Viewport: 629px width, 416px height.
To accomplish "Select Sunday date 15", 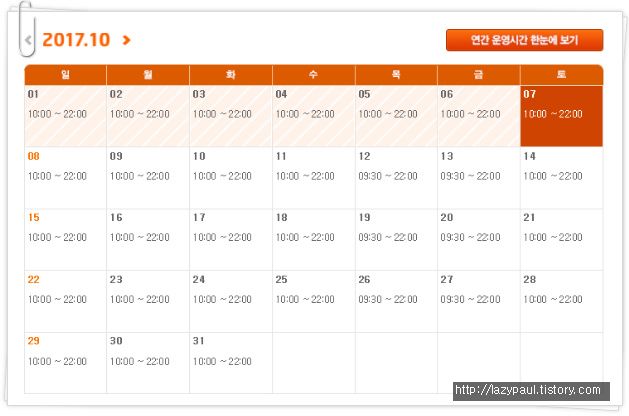I will click(65, 239).
